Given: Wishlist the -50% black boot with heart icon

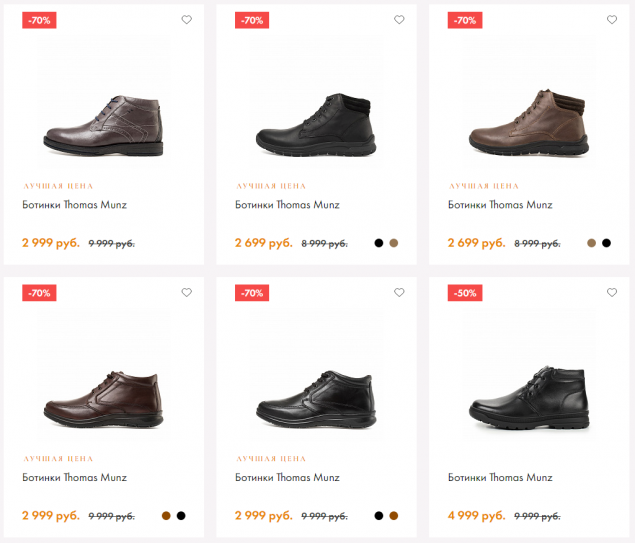Looking at the screenshot, I should (612, 292).
